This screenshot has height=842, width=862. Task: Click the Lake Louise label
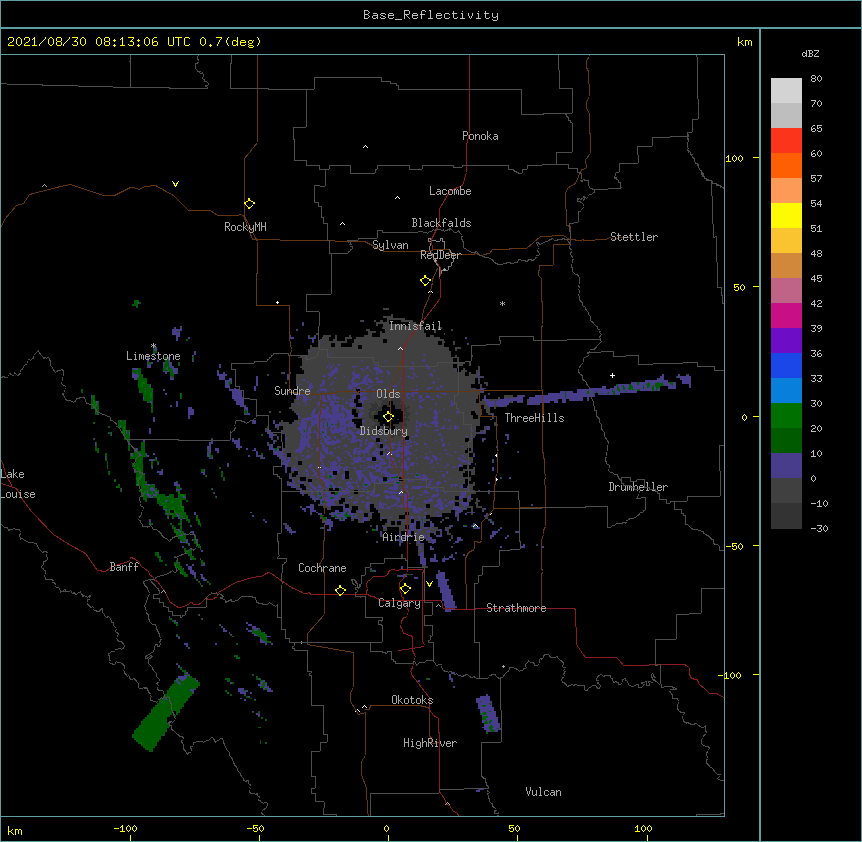click(x=18, y=484)
